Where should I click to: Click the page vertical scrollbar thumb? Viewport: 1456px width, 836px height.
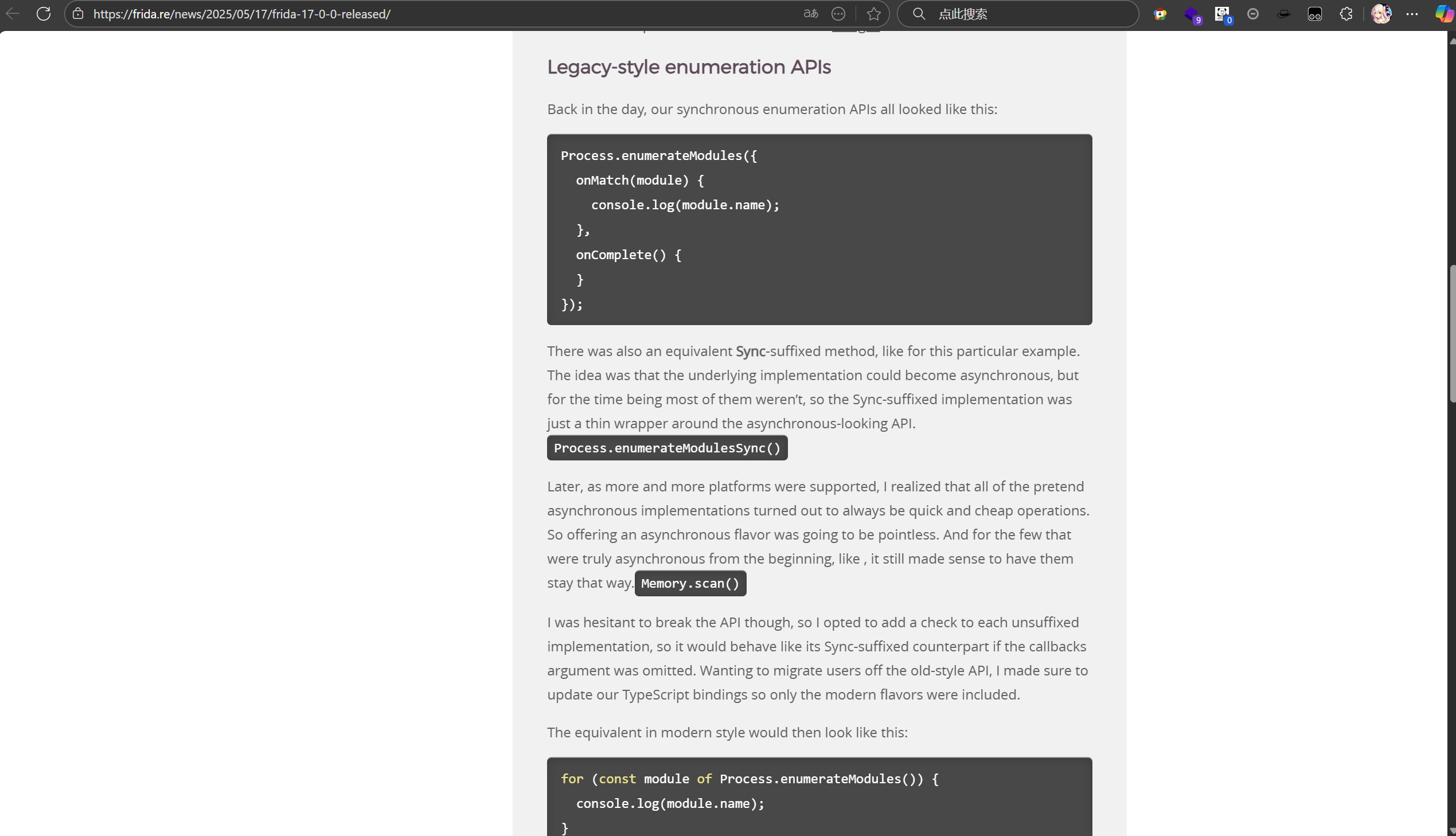[x=1453, y=333]
